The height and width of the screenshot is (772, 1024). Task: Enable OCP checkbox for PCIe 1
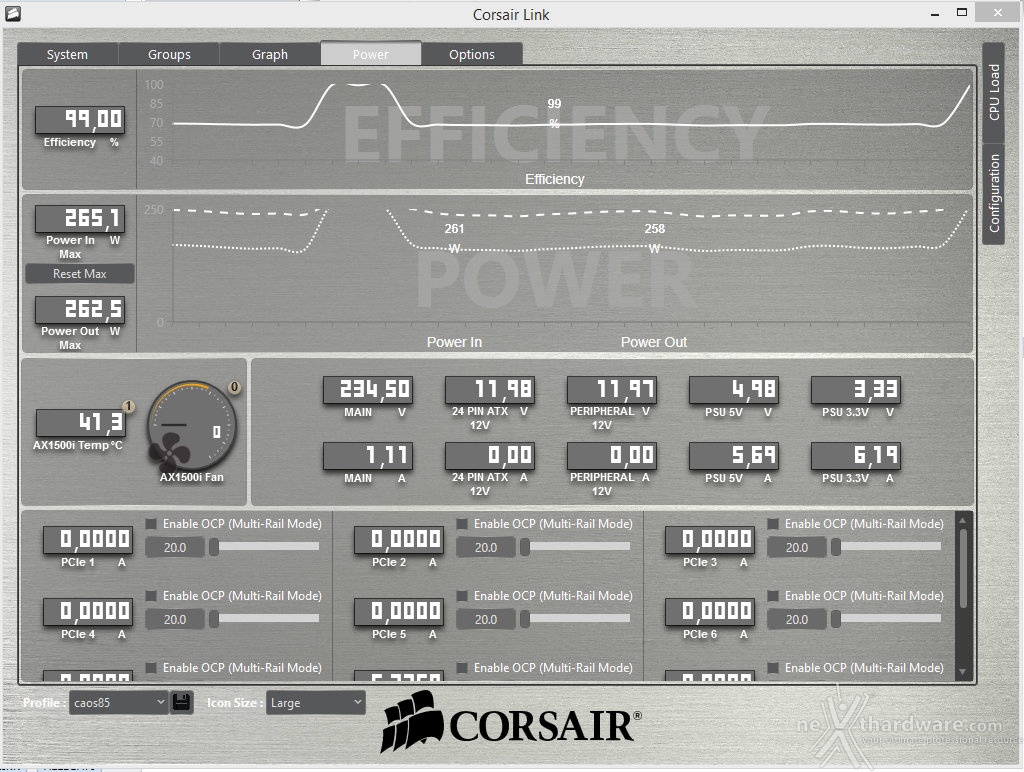(151, 524)
